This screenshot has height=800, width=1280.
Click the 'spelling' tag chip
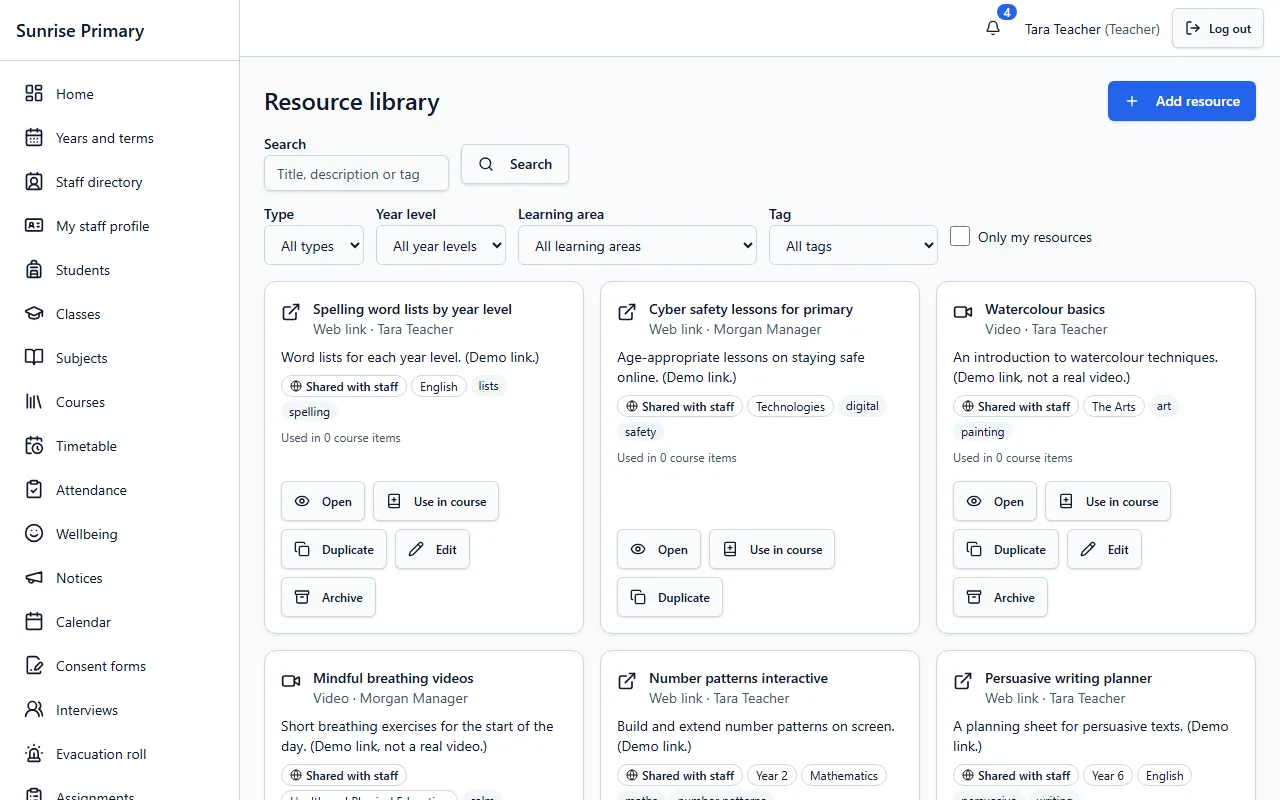pos(310,412)
